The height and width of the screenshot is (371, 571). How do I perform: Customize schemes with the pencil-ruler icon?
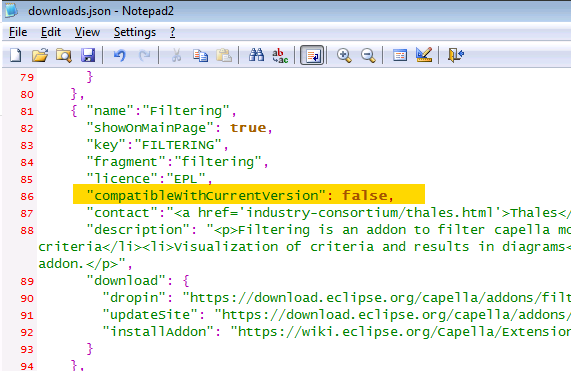pos(424,55)
